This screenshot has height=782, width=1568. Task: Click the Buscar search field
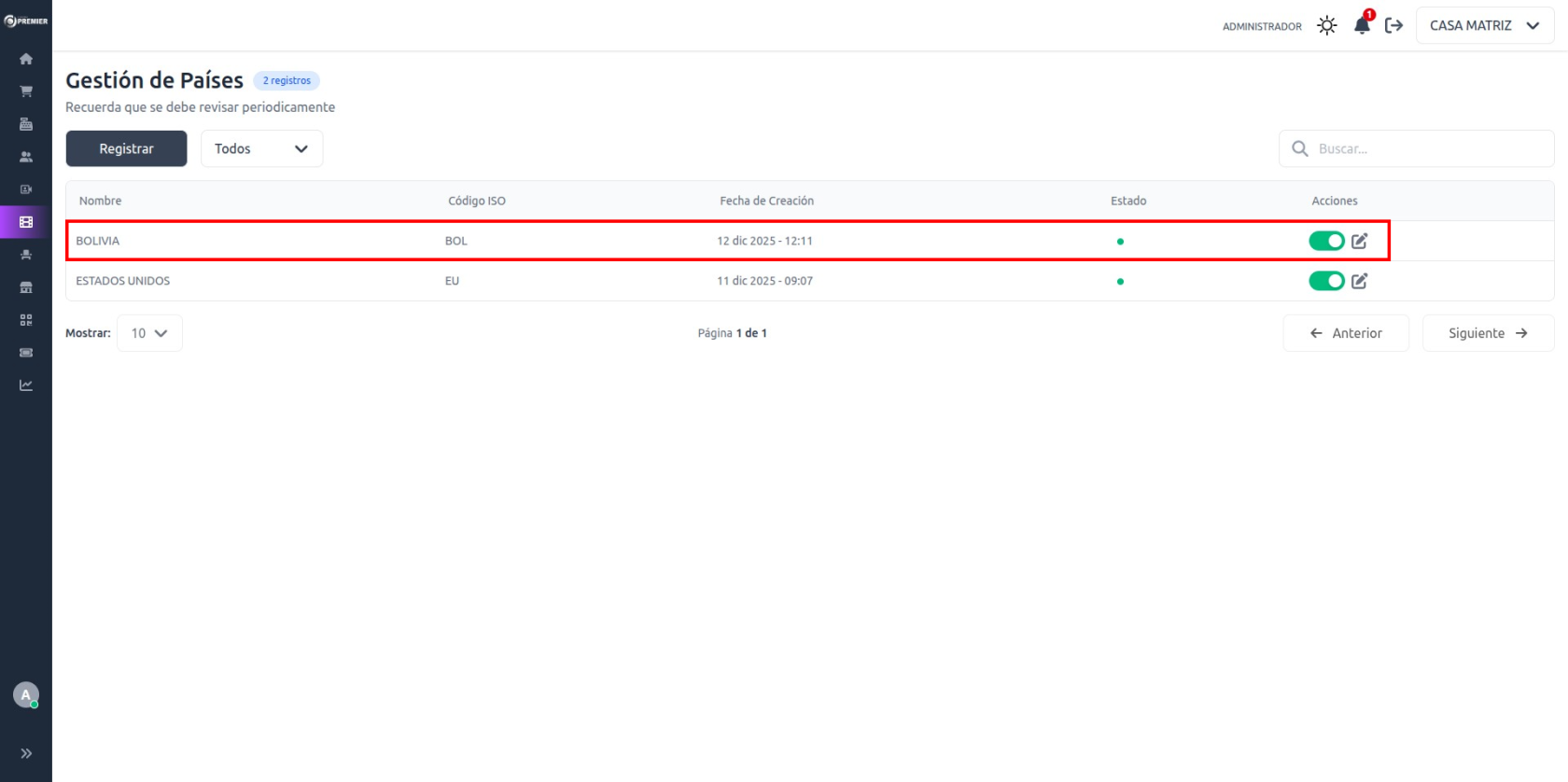(1428, 148)
